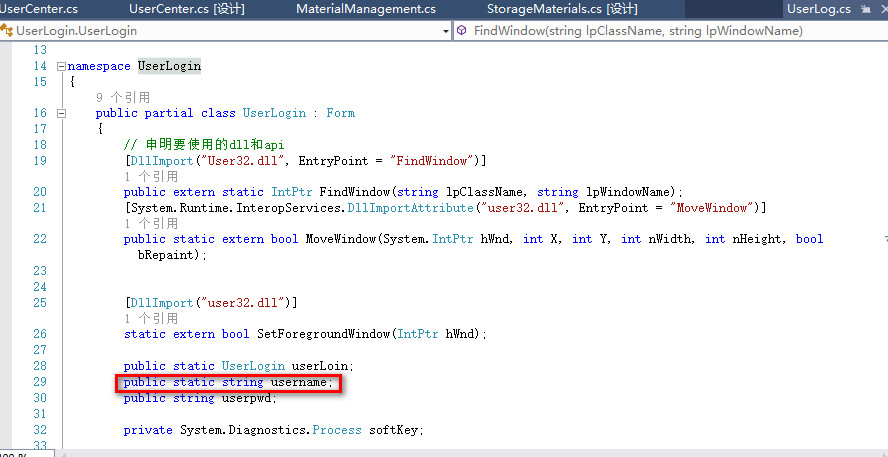
Task: Open the MaterialManagement.cs tab
Action: [x=366, y=9]
